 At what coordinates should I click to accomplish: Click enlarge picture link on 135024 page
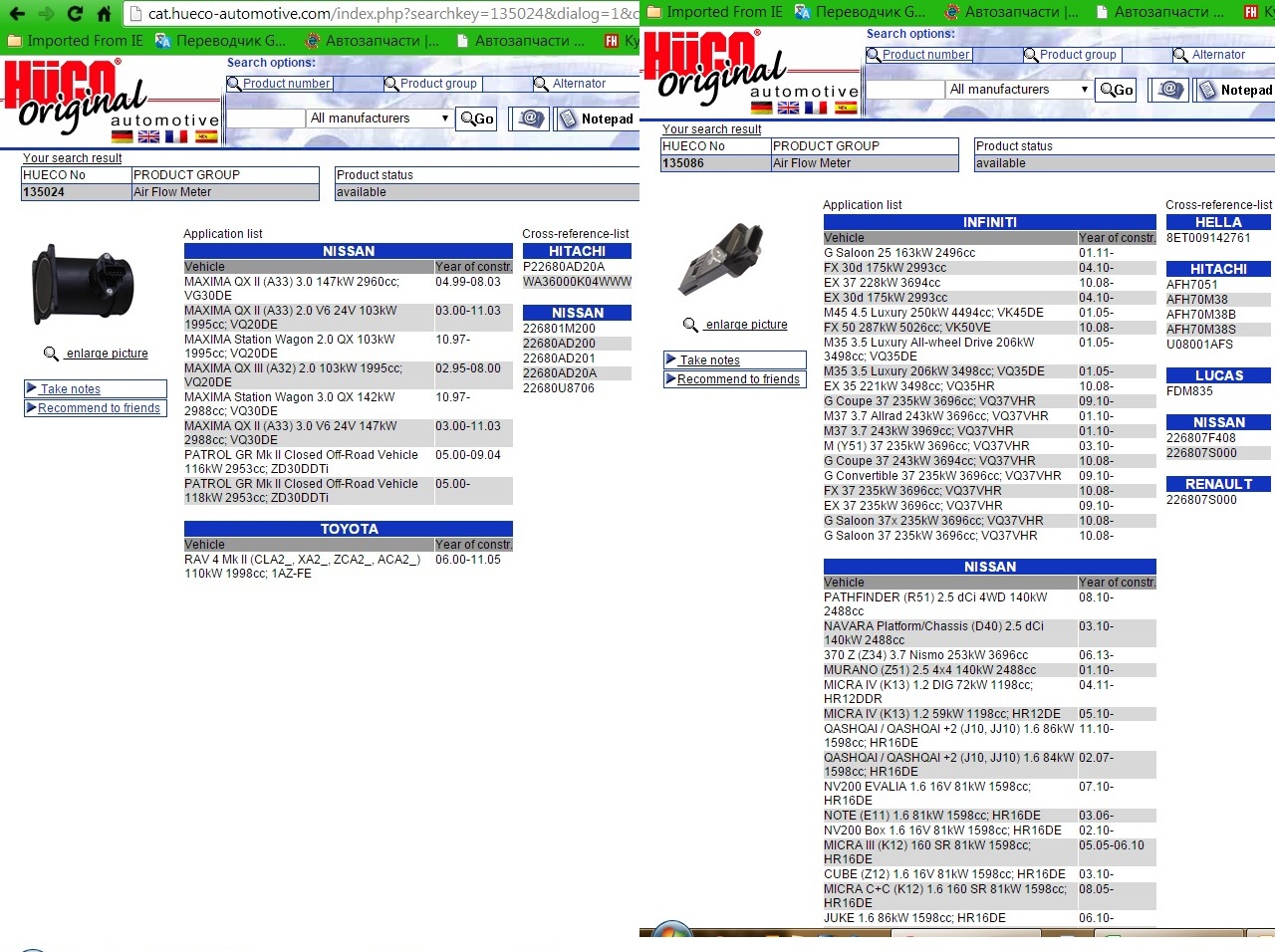(x=107, y=354)
